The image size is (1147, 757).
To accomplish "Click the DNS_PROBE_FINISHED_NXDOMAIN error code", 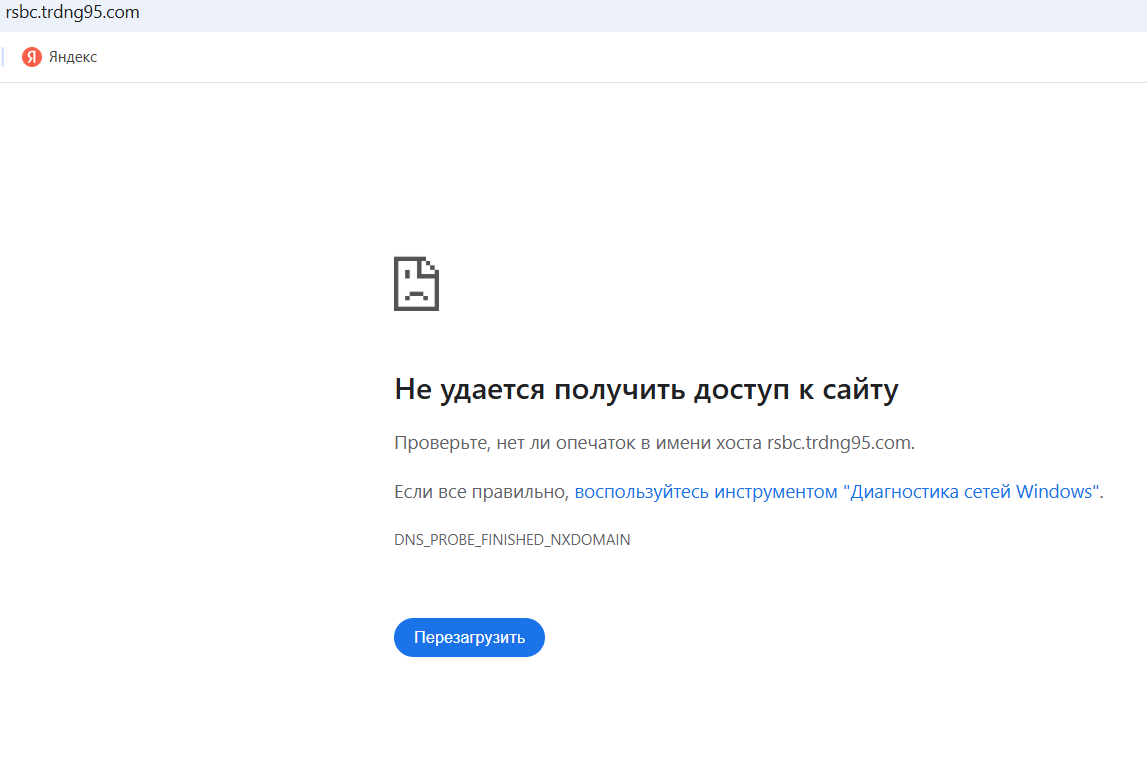I will [512, 540].
